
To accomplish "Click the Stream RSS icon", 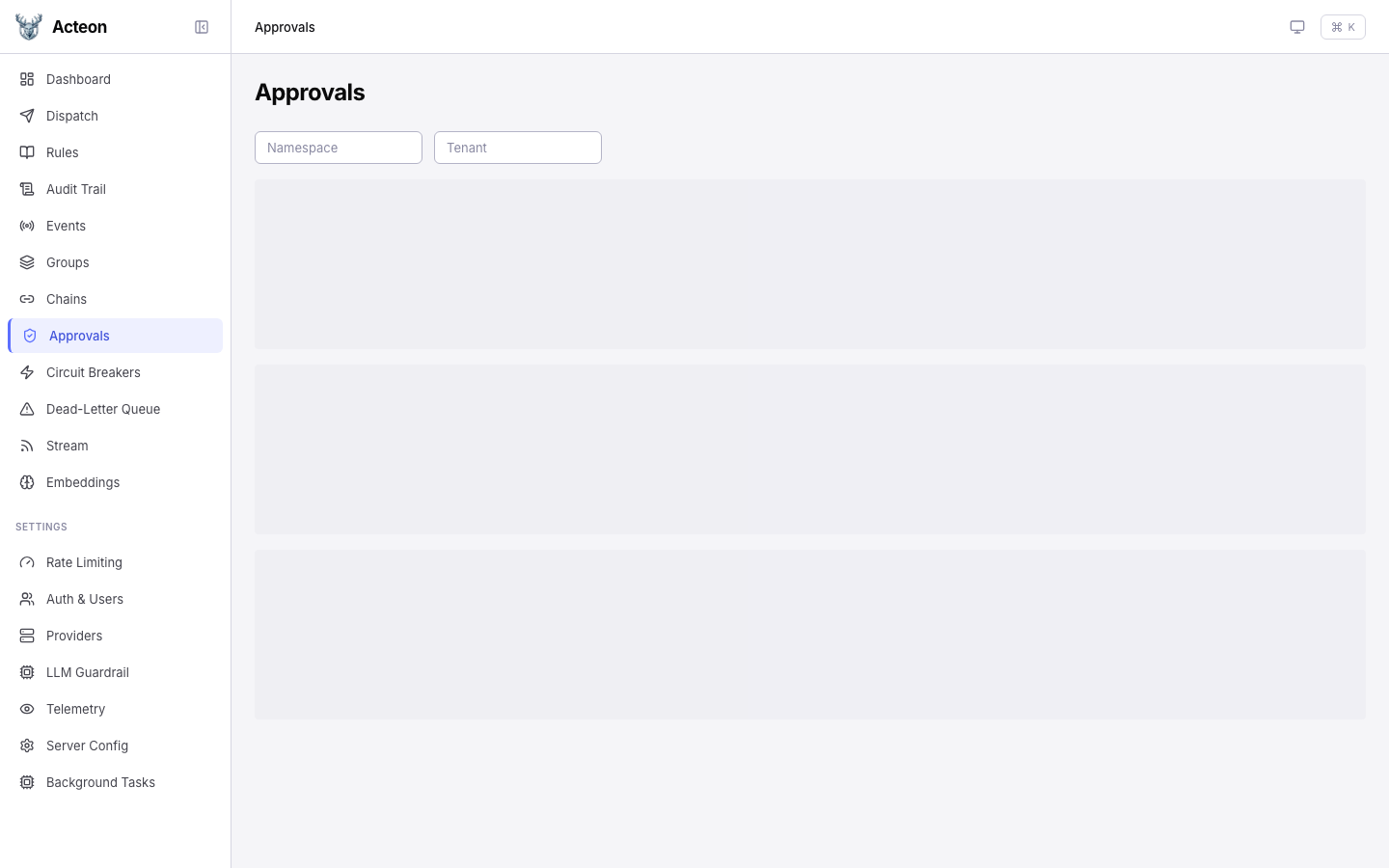I will [27, 446].
